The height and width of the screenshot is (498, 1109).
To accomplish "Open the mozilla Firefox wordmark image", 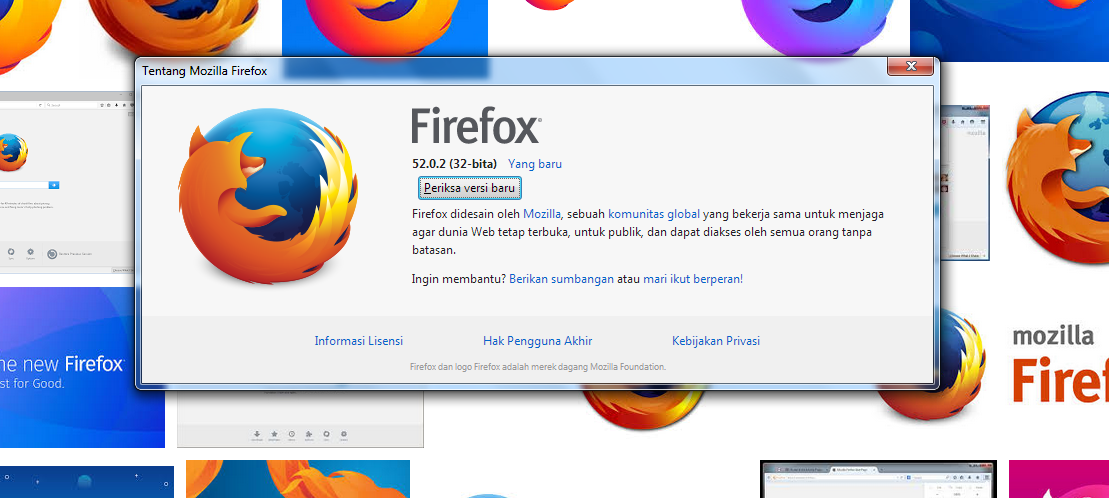I will pos(1061,364).
